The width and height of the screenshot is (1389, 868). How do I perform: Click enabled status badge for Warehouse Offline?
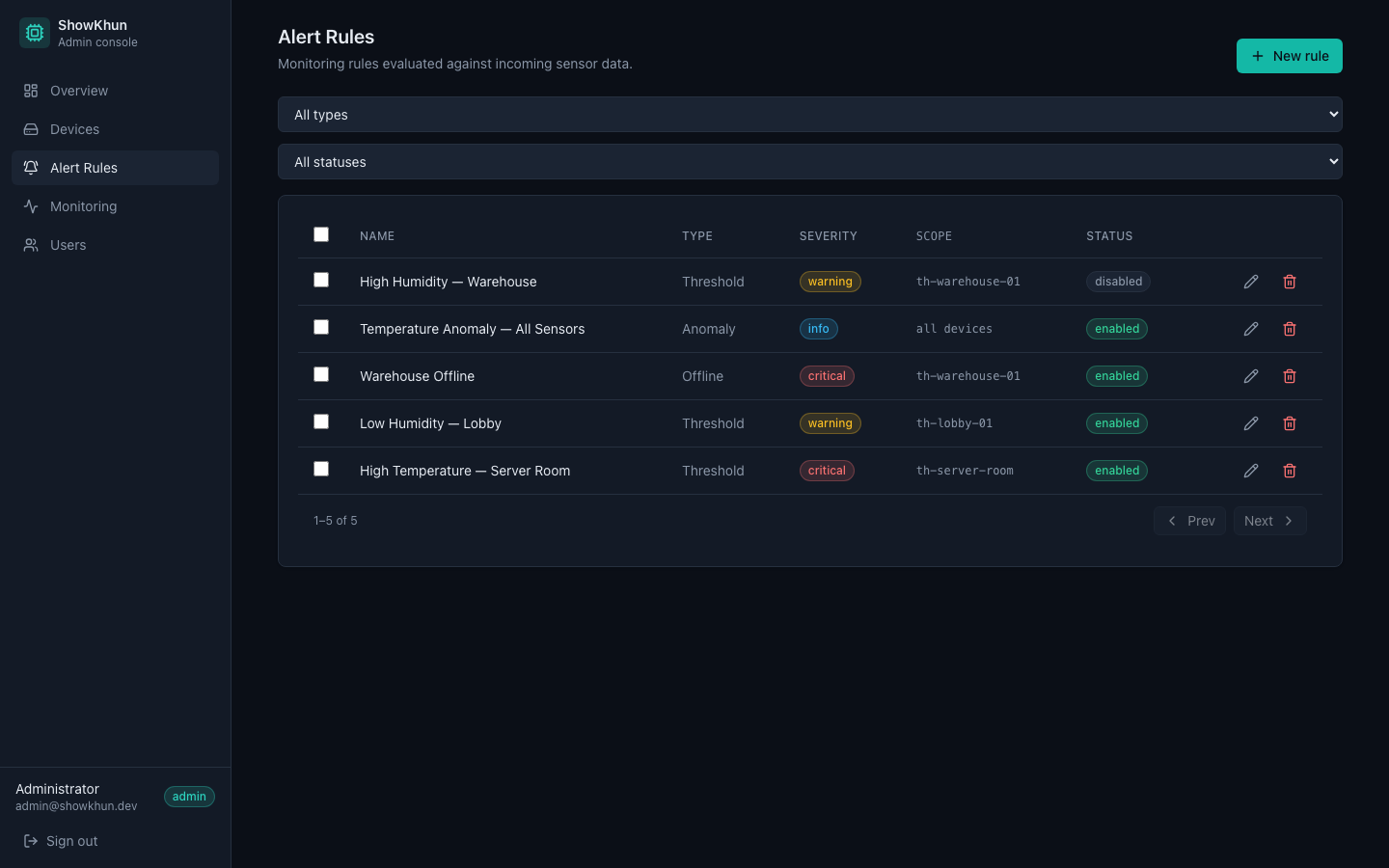[1117, 376]
